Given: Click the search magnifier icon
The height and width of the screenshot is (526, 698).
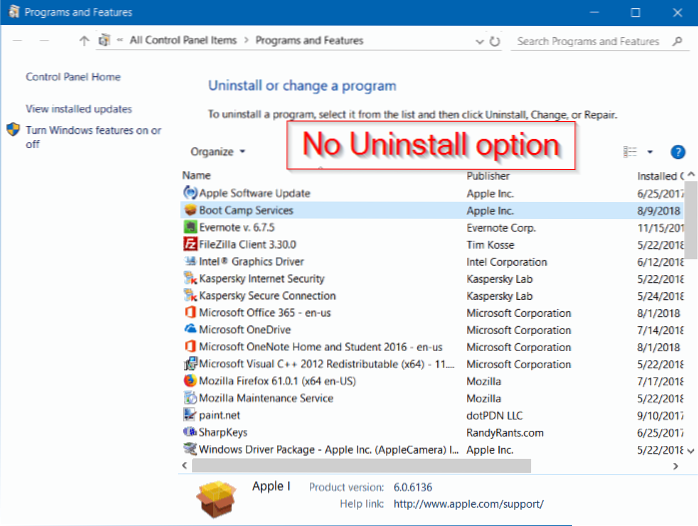Looking at the screenshot, I should point(676,41).
